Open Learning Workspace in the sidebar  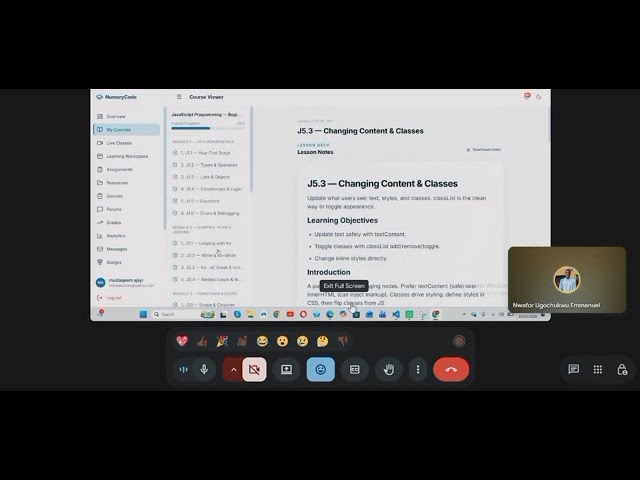click(126, 156)
